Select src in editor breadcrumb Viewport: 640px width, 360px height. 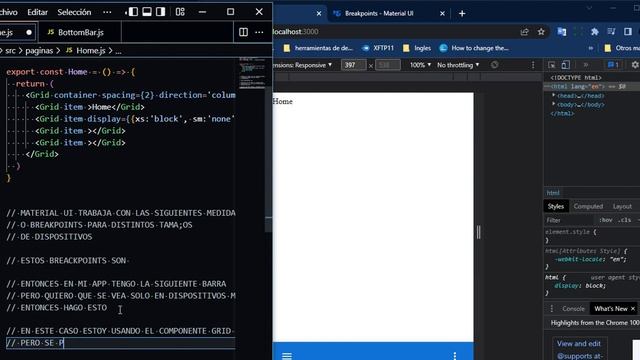coord(11,51)
